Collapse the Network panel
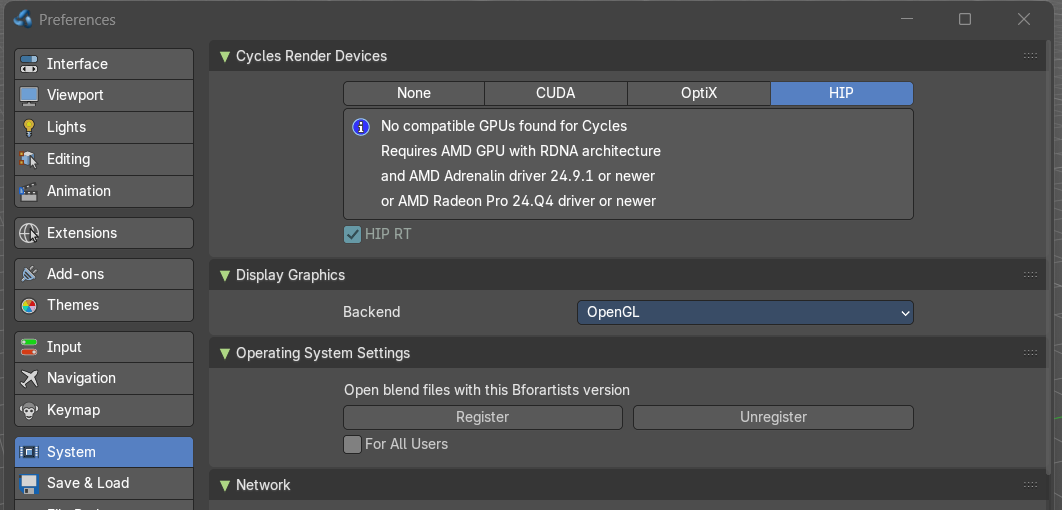This screenshot has height=510, width=1062. click(225, 485)
